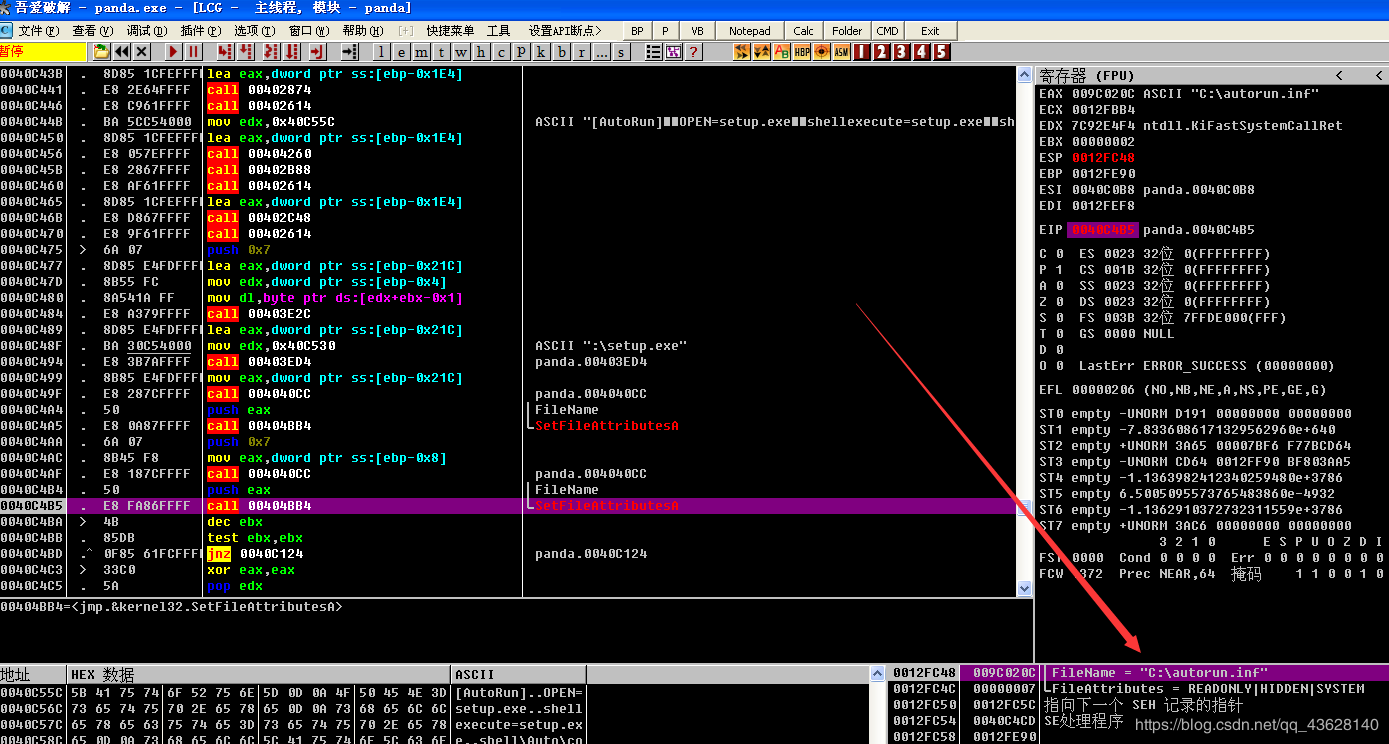
Task: Click the VB button
Action: click(697, 31)
